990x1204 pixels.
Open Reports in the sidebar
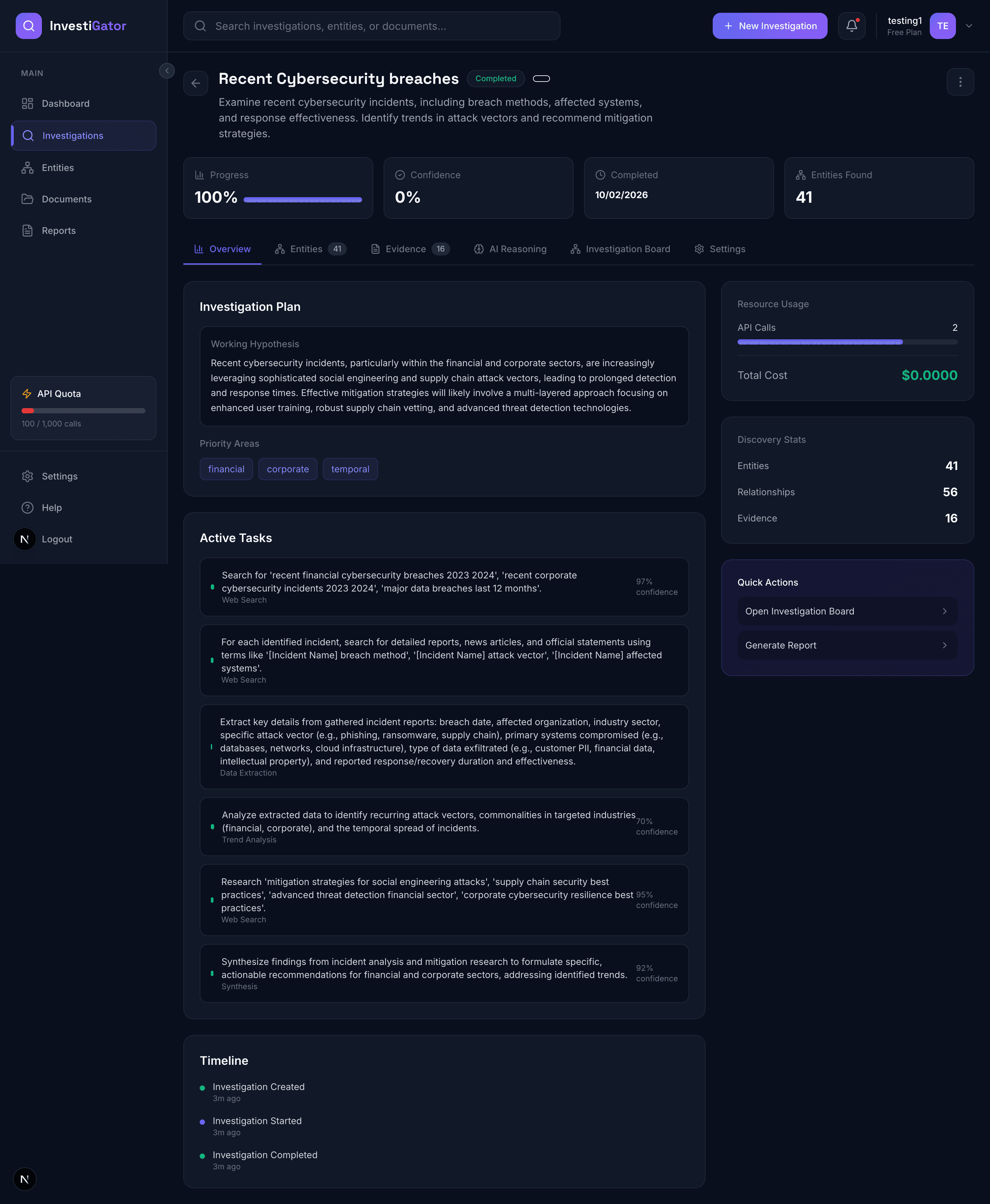click(x=58, y=231)
